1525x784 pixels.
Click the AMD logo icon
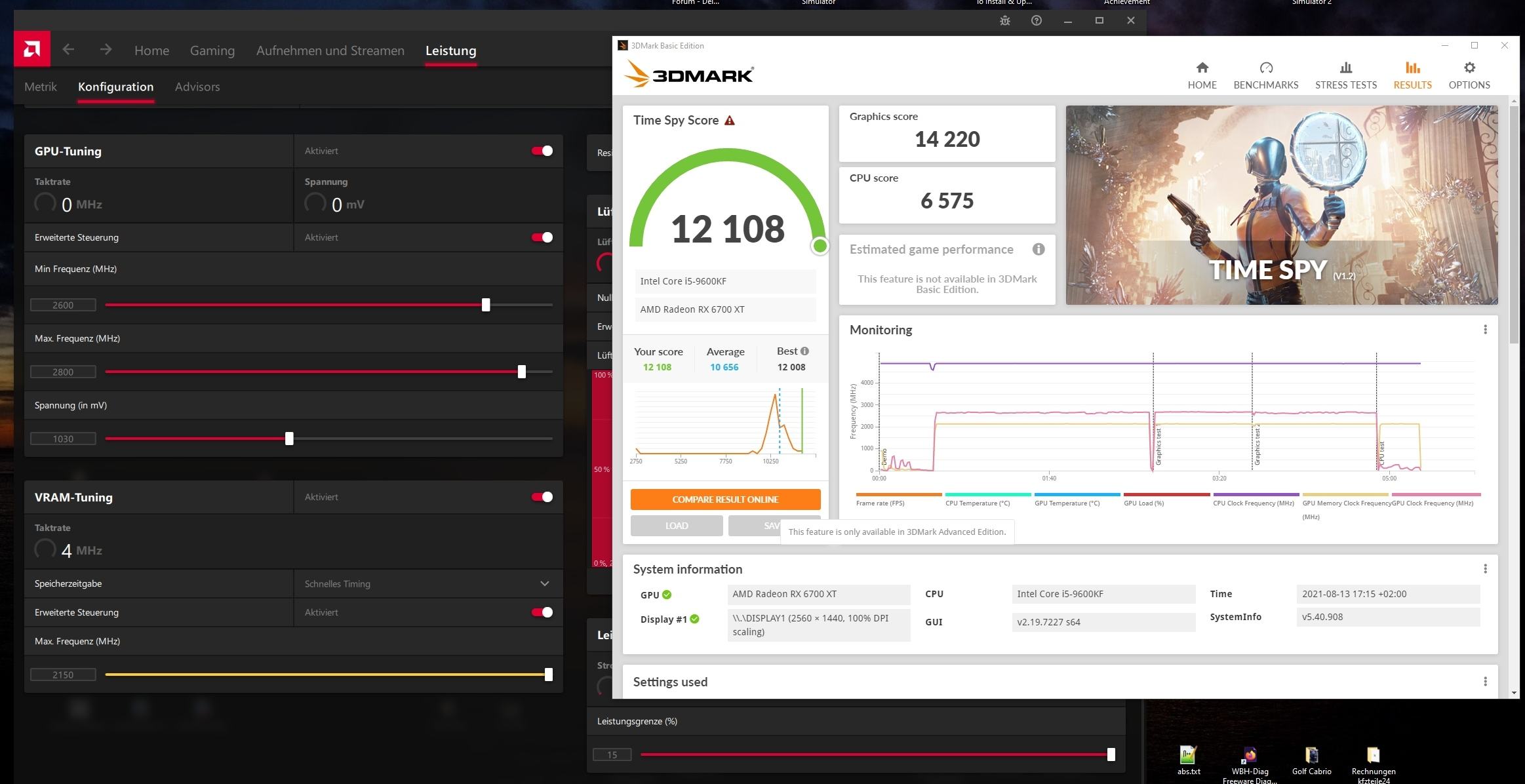click(31, 49)
